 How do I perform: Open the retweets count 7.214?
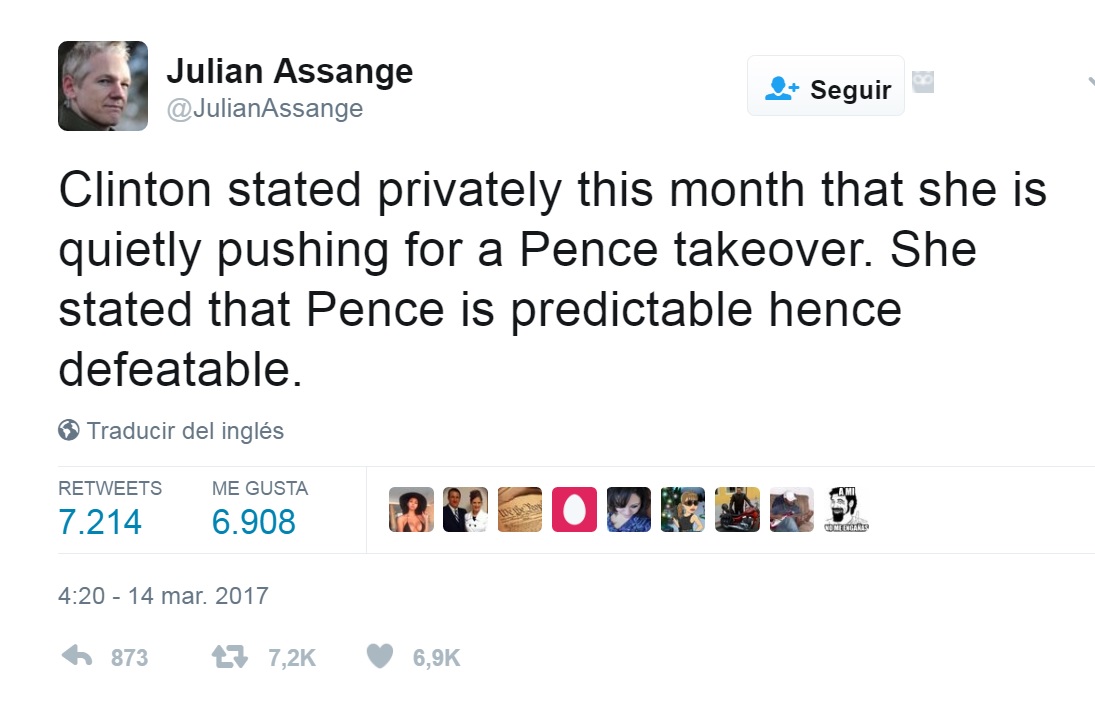[x=100, y=522]
